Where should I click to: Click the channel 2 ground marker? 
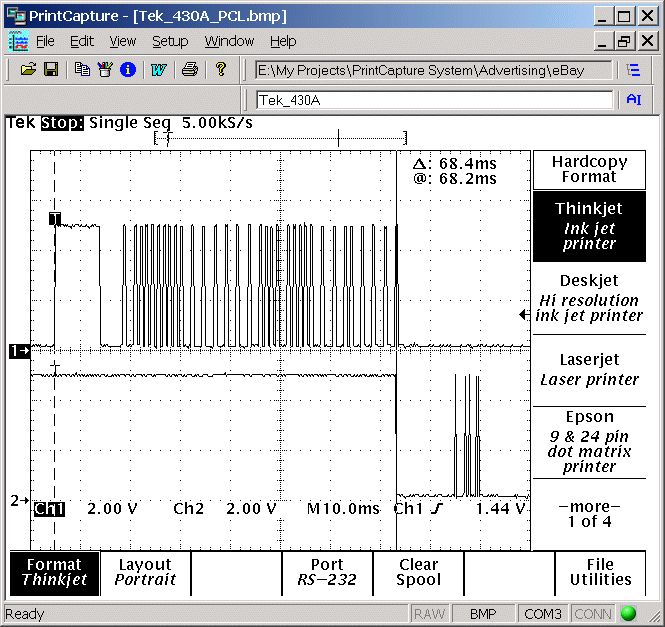pyautogui.click(x=20, y=501)
